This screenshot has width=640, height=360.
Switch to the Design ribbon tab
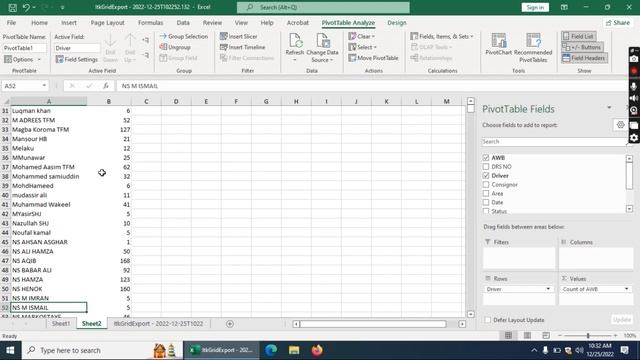coord(397,23)
